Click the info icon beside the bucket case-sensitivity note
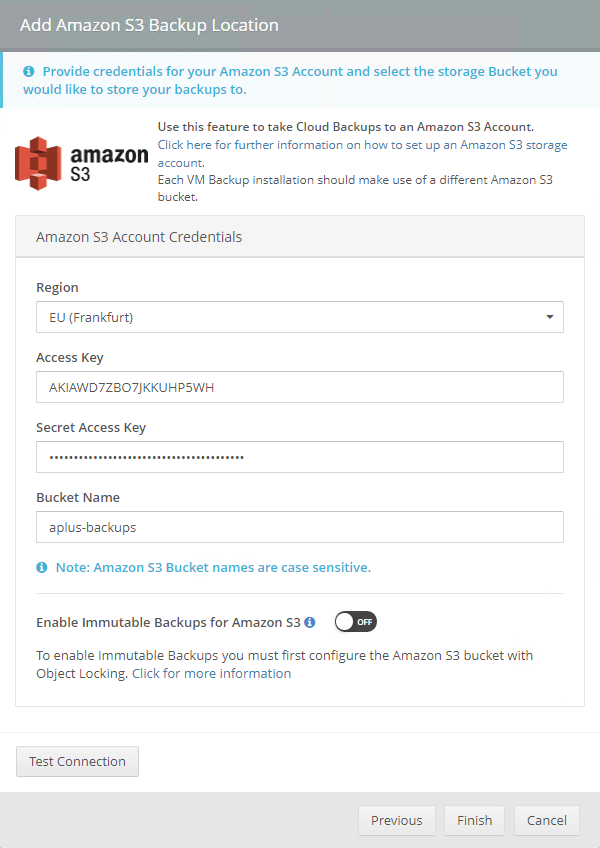This screenshot has width=600, height=848. 40,566
